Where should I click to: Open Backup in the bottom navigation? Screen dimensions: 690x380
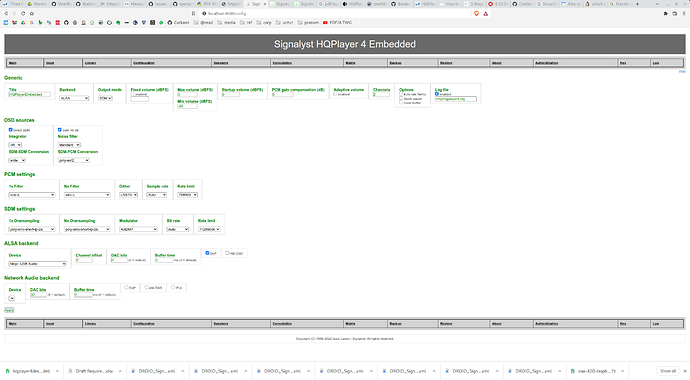pyautogui.click(x=413, y=324)
